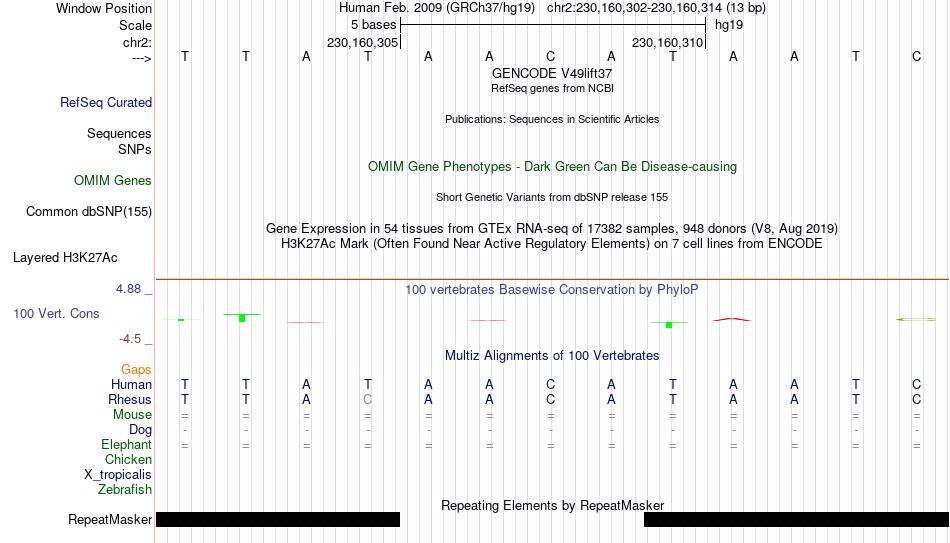
Task: Click the RefSeq genes from NCBI title
Action: (553, 88)
